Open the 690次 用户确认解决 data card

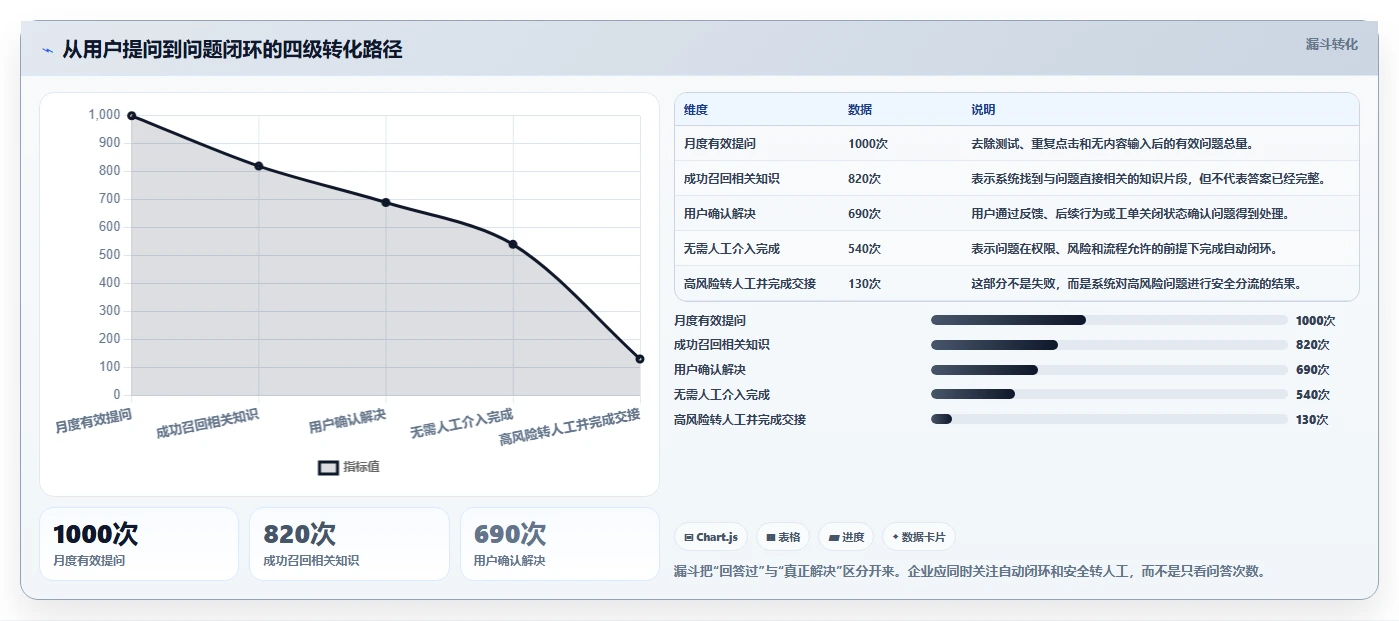click(x=560, y=544)
